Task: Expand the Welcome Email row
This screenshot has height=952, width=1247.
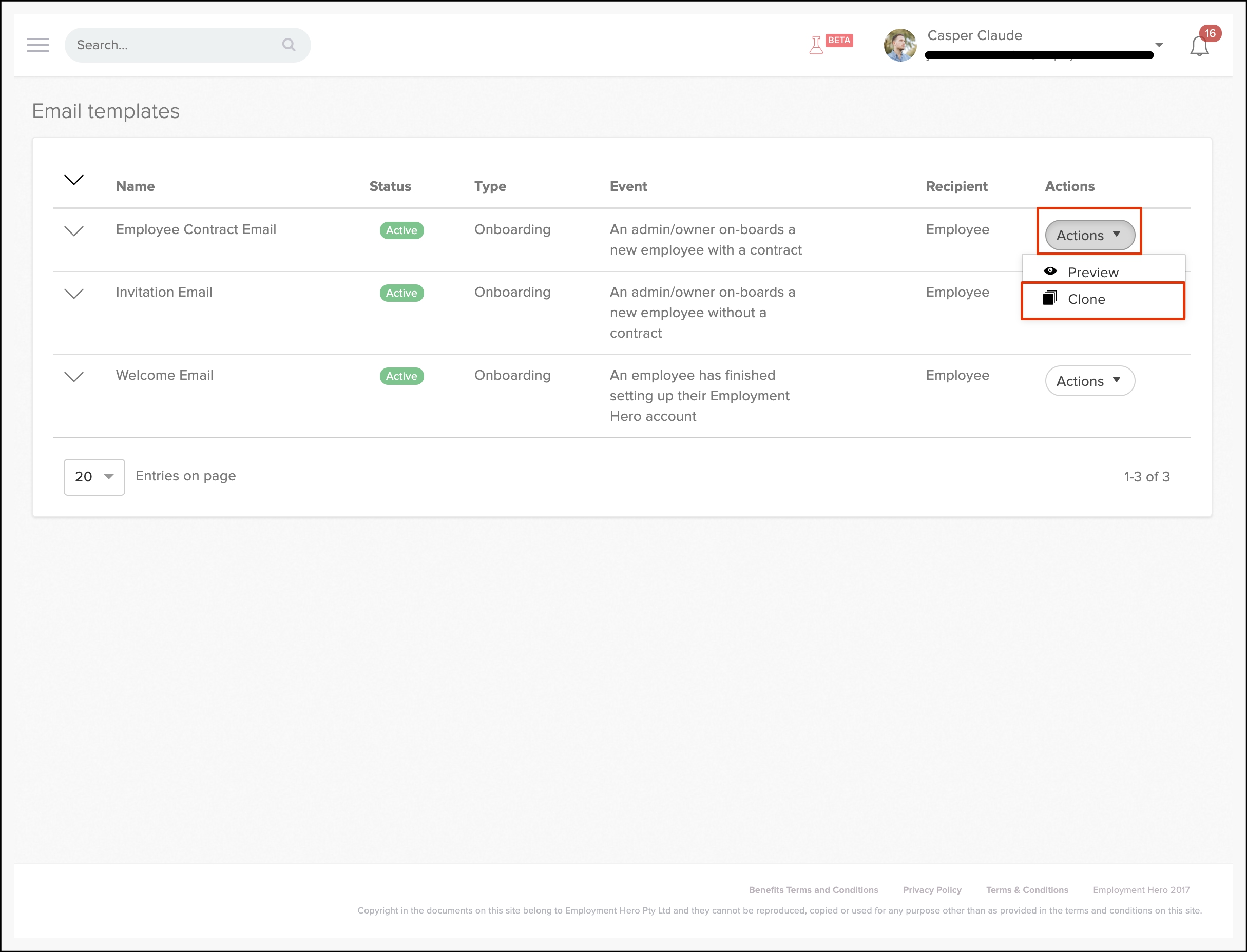Action: (74, 377)
